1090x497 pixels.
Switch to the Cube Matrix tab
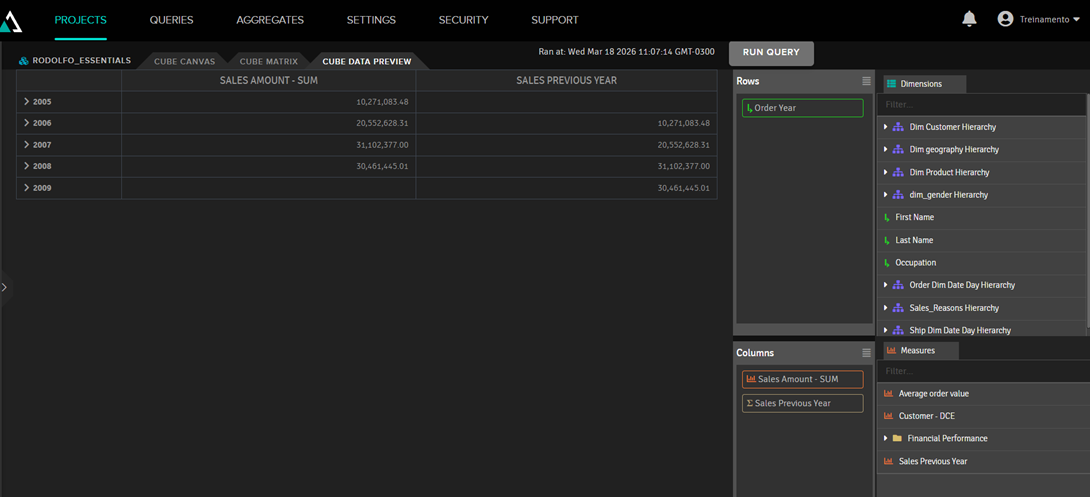(x=268, y=61)
